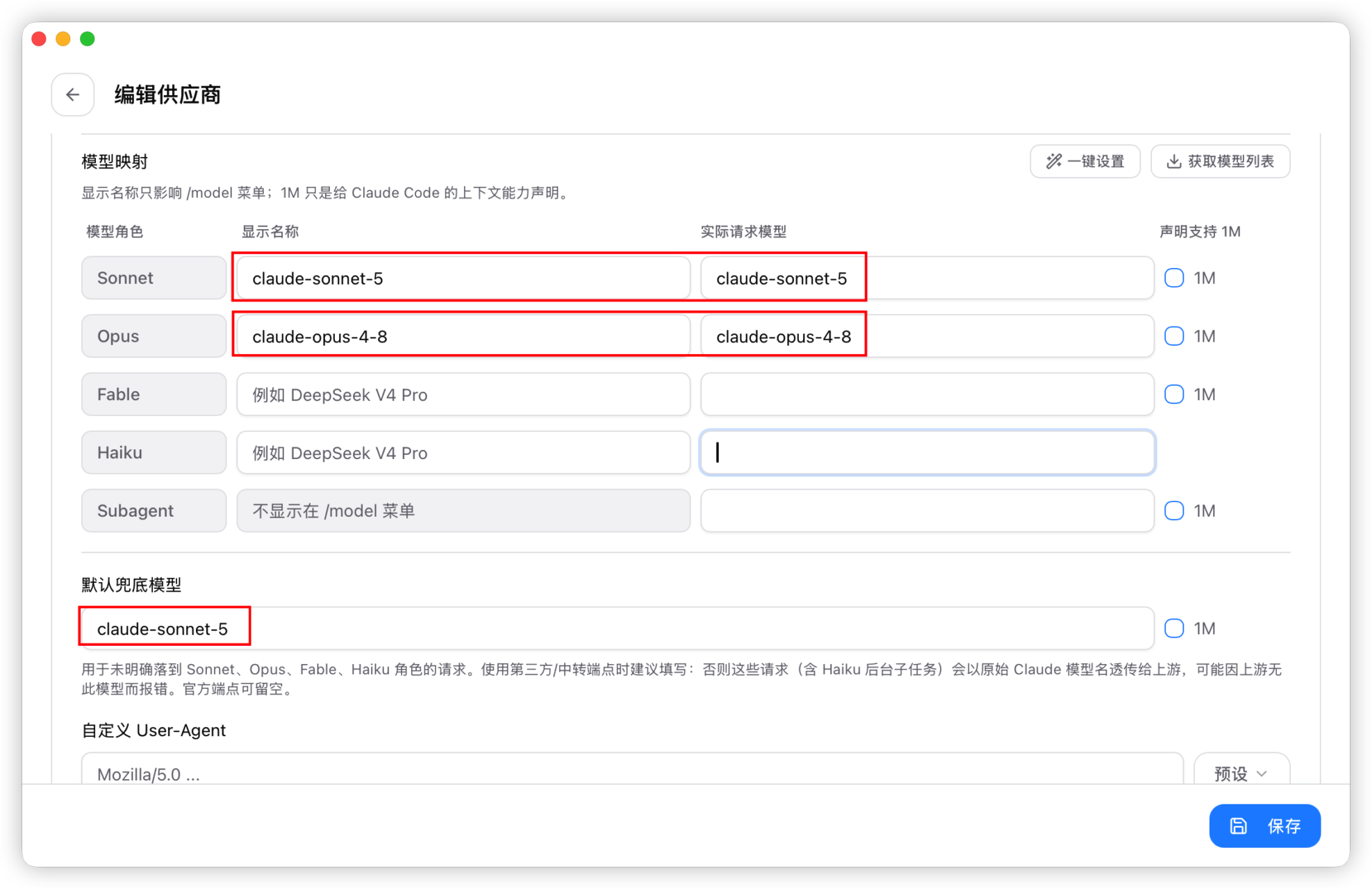Viewport: 1372px width, 889px height.
Task: Enable 1M for the default fallback model
Action: 1174,628
